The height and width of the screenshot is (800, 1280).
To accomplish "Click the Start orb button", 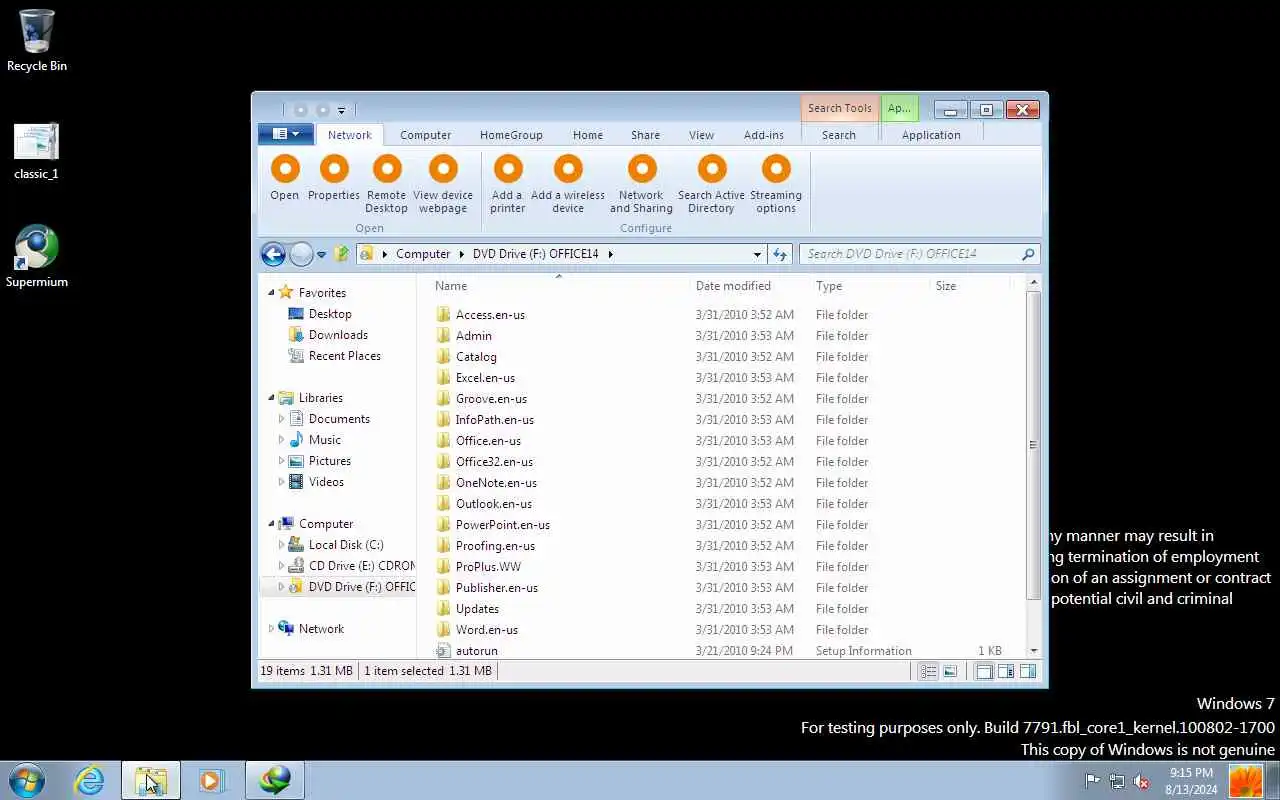I will coord(27,780).
